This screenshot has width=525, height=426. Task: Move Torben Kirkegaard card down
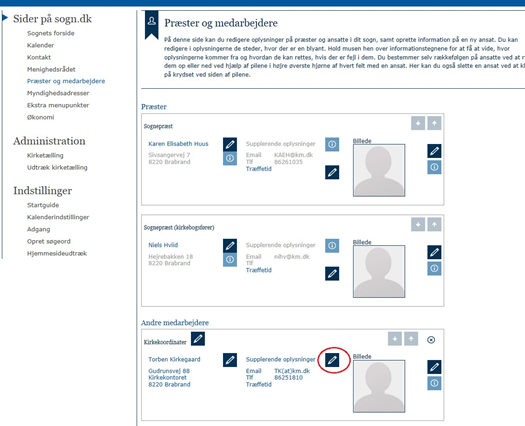click(395, 339)
